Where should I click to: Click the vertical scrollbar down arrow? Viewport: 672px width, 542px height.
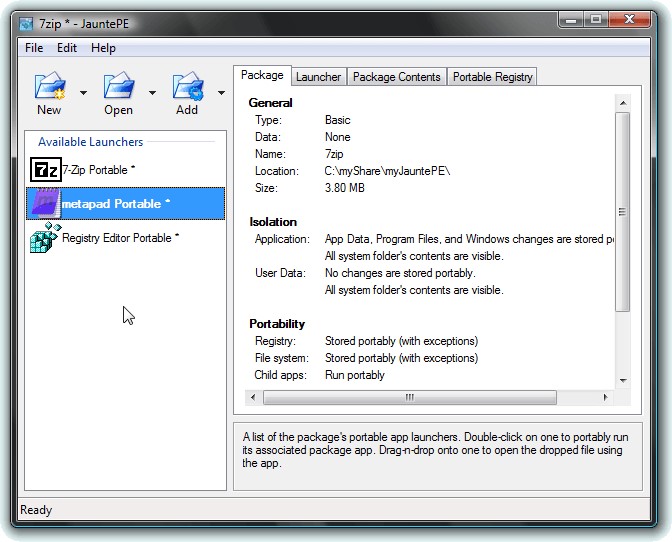(623, 380)
